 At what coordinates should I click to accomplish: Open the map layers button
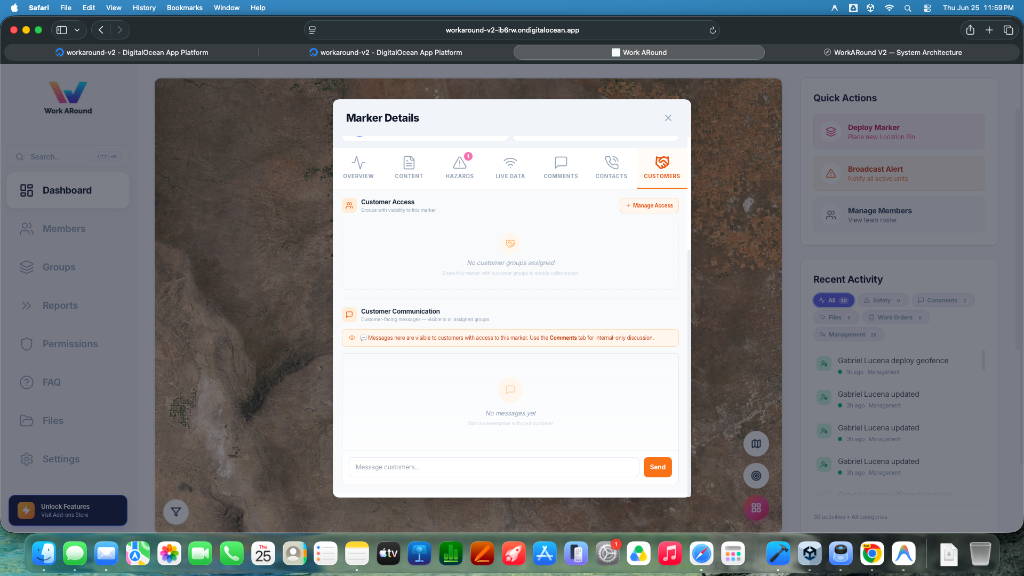(756, 444)
